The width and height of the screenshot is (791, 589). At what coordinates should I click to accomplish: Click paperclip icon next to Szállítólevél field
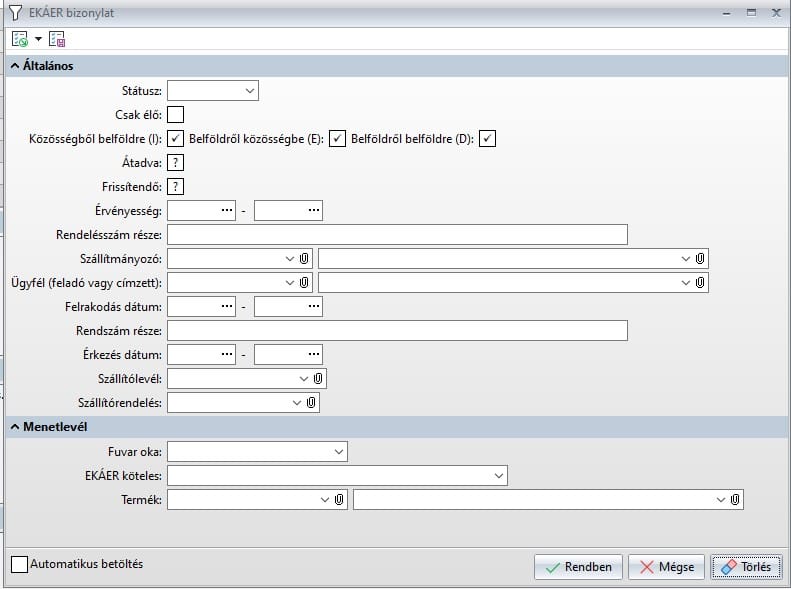(x=318, y=379)
